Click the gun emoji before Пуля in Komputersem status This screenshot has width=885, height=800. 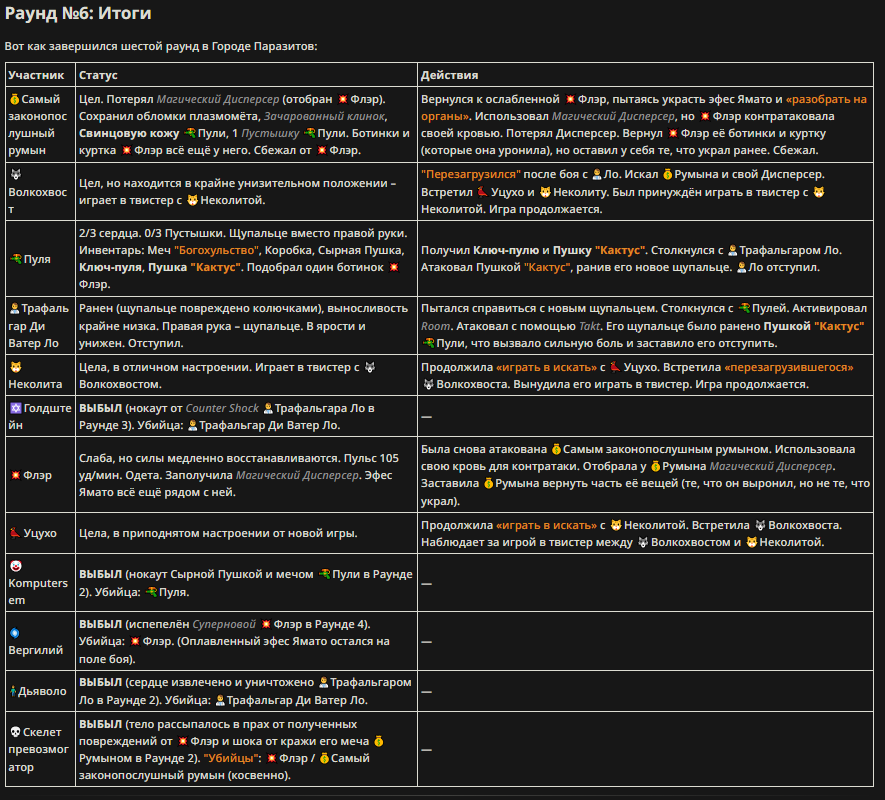pyautogui.click(x=151, y=592)
